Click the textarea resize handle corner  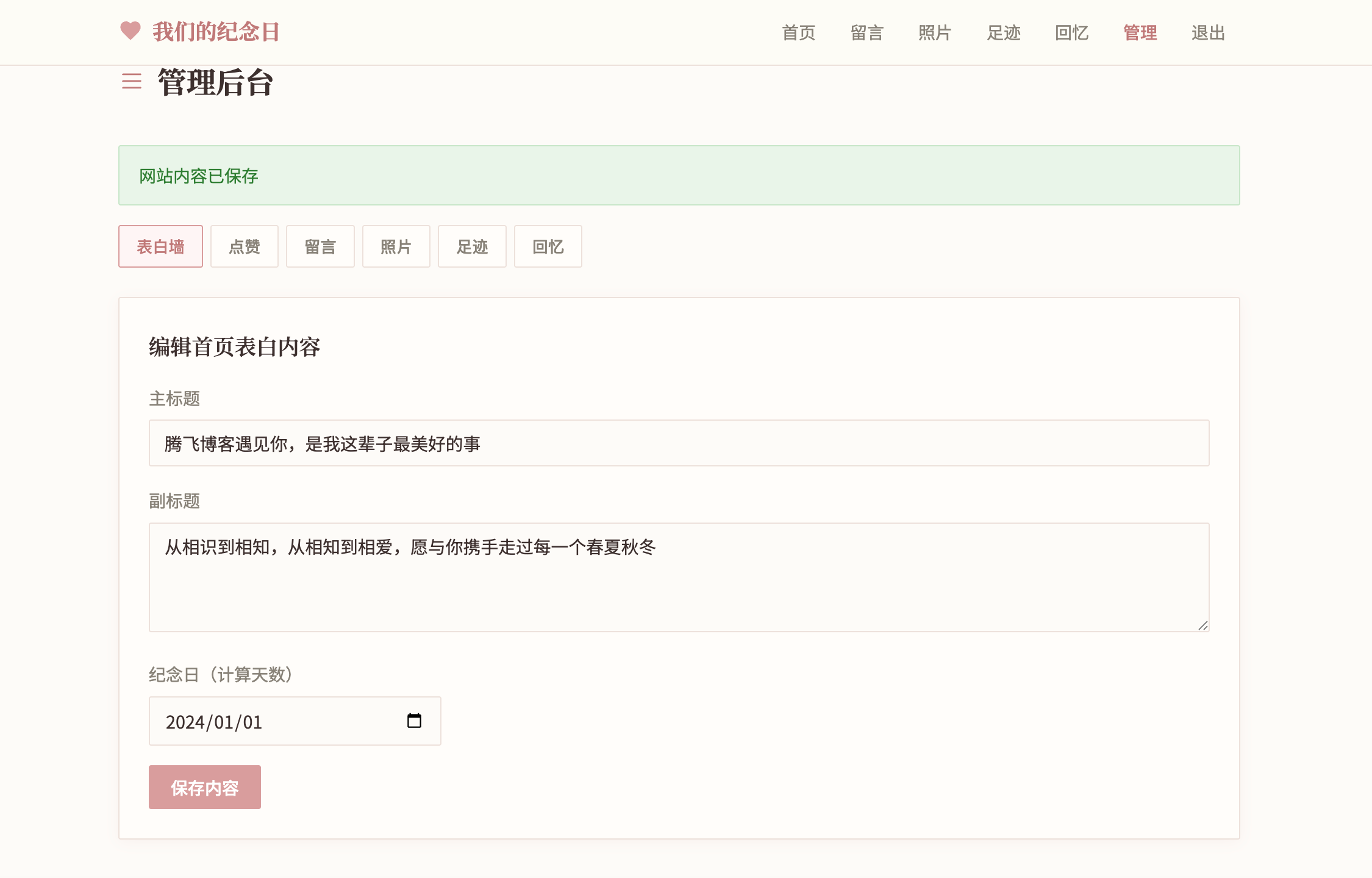(1203, 626)
